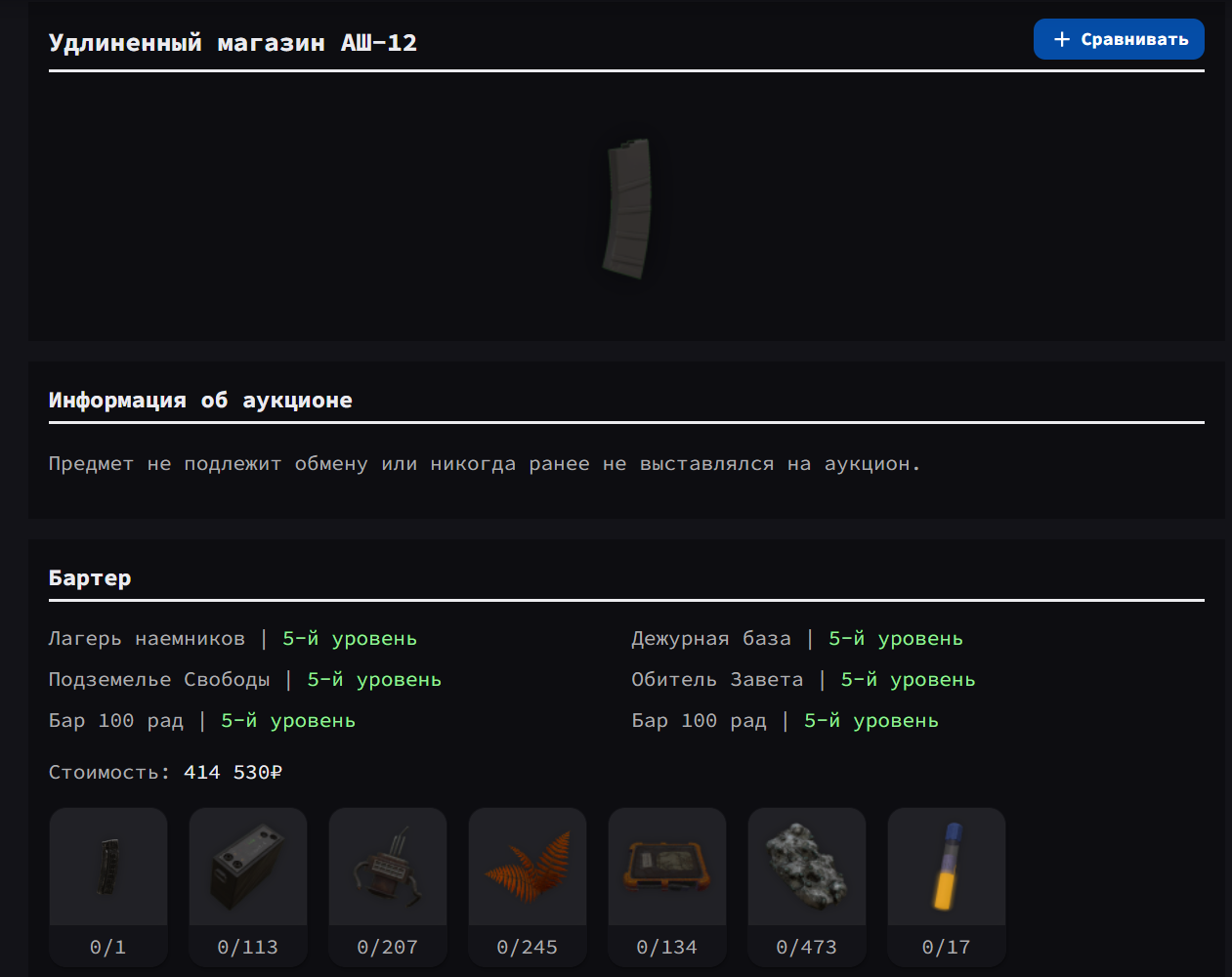Select the Обитель Завета barter location

click(717, 680)
